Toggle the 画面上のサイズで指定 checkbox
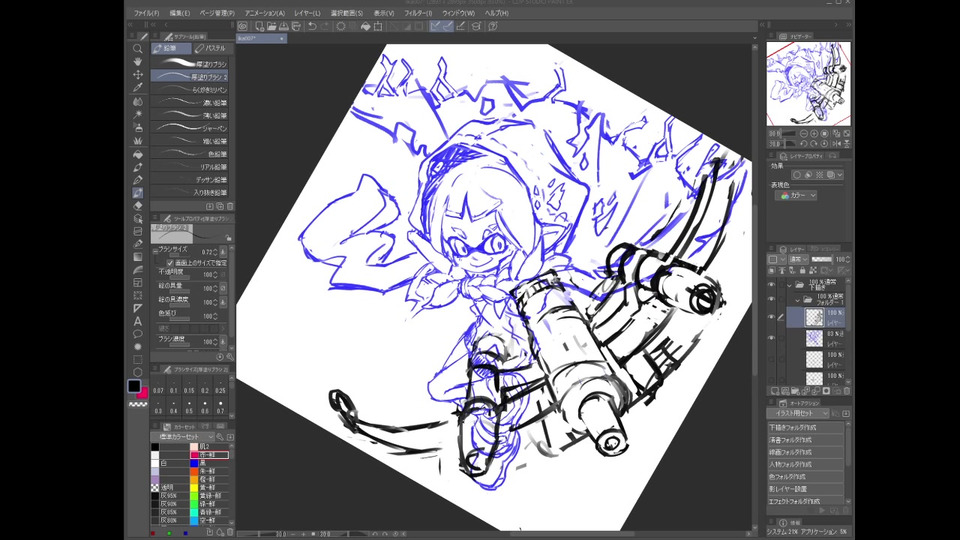960x540 pixels. (170, 263)
